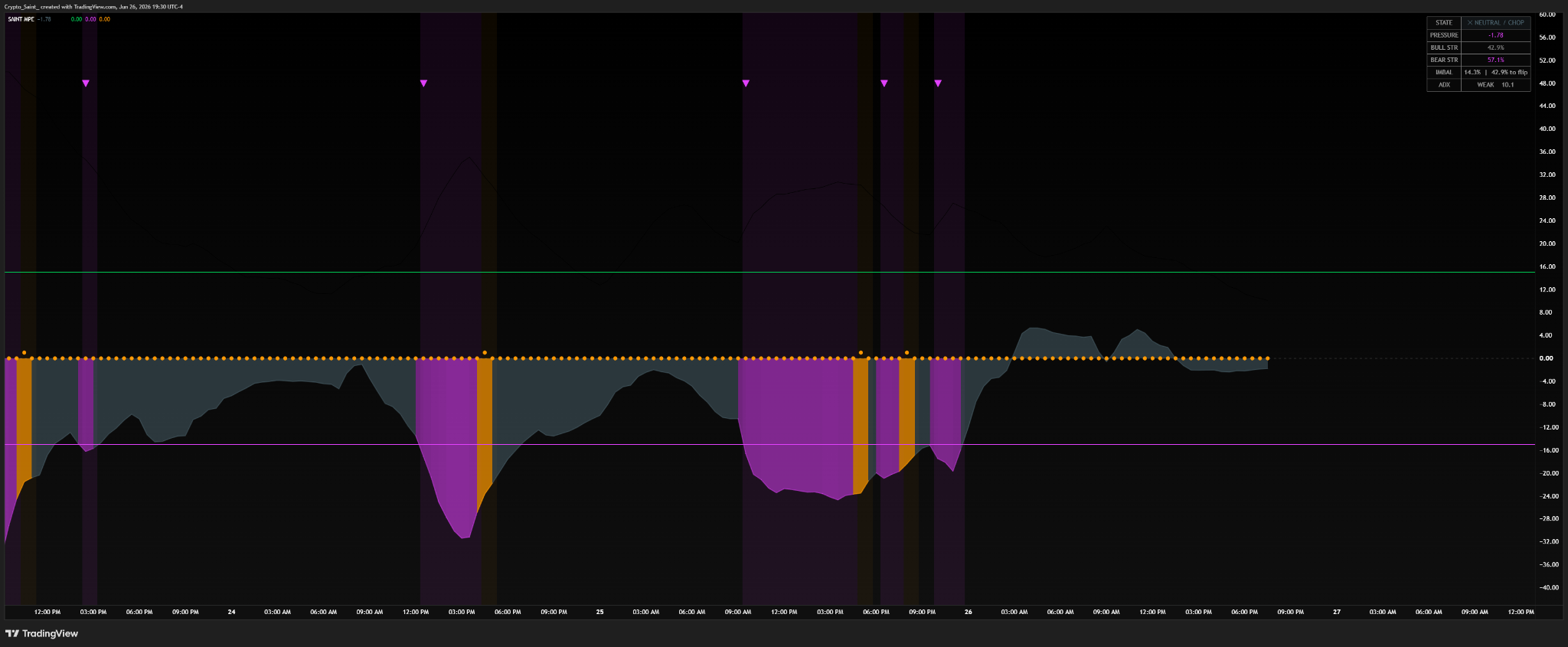Click the 32.00 price scale label

(1547, 175)
